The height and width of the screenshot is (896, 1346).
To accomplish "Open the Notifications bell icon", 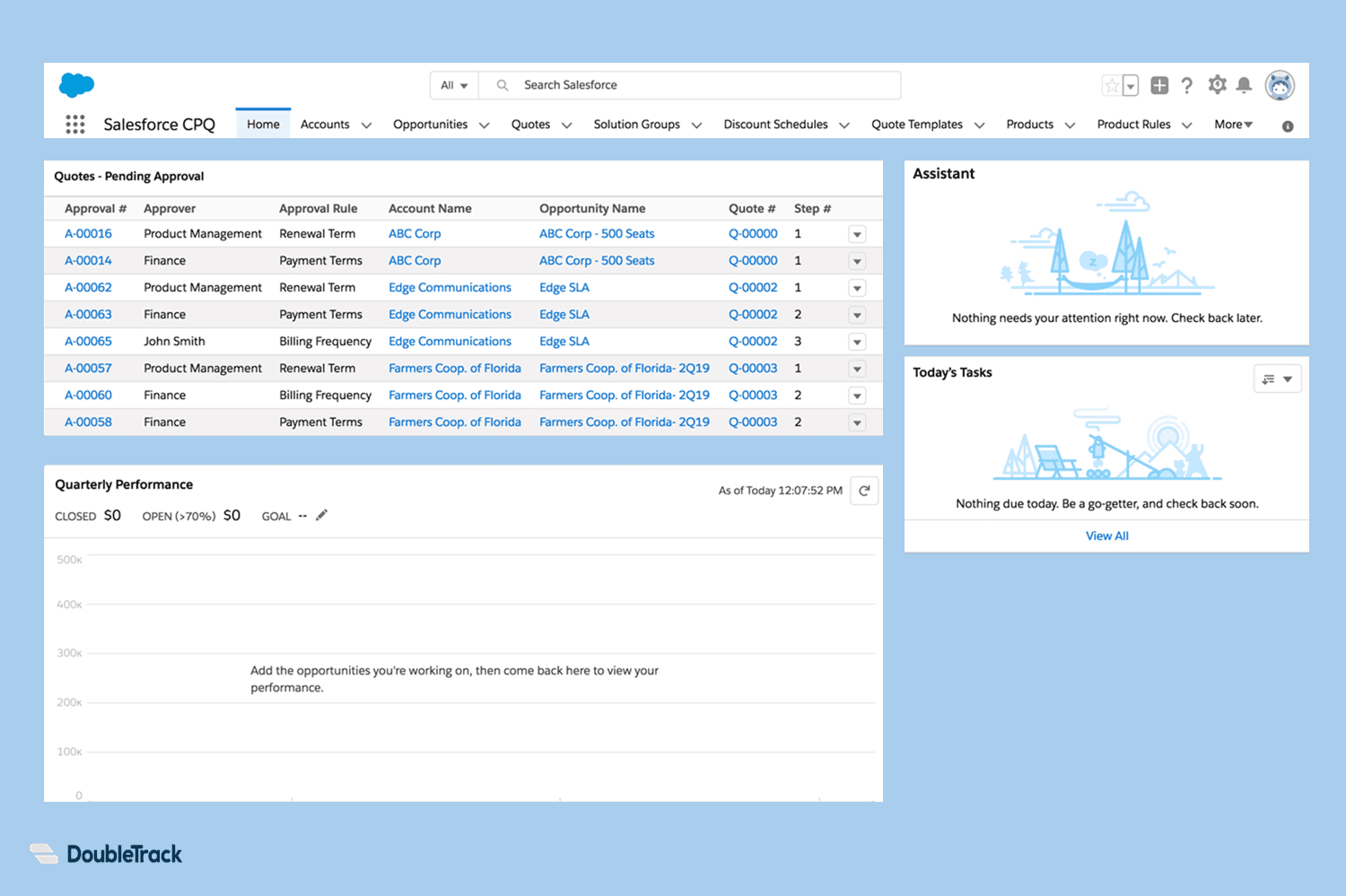I will coord(1244,85).
